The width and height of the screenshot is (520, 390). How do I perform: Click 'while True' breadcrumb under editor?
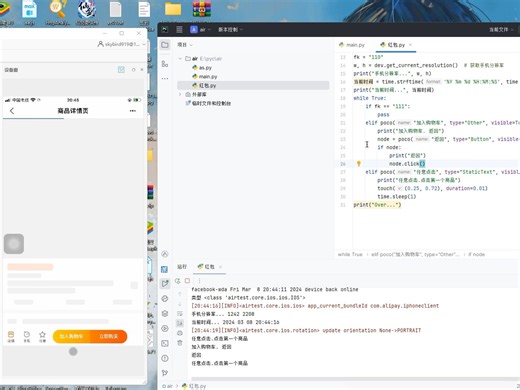350,254
